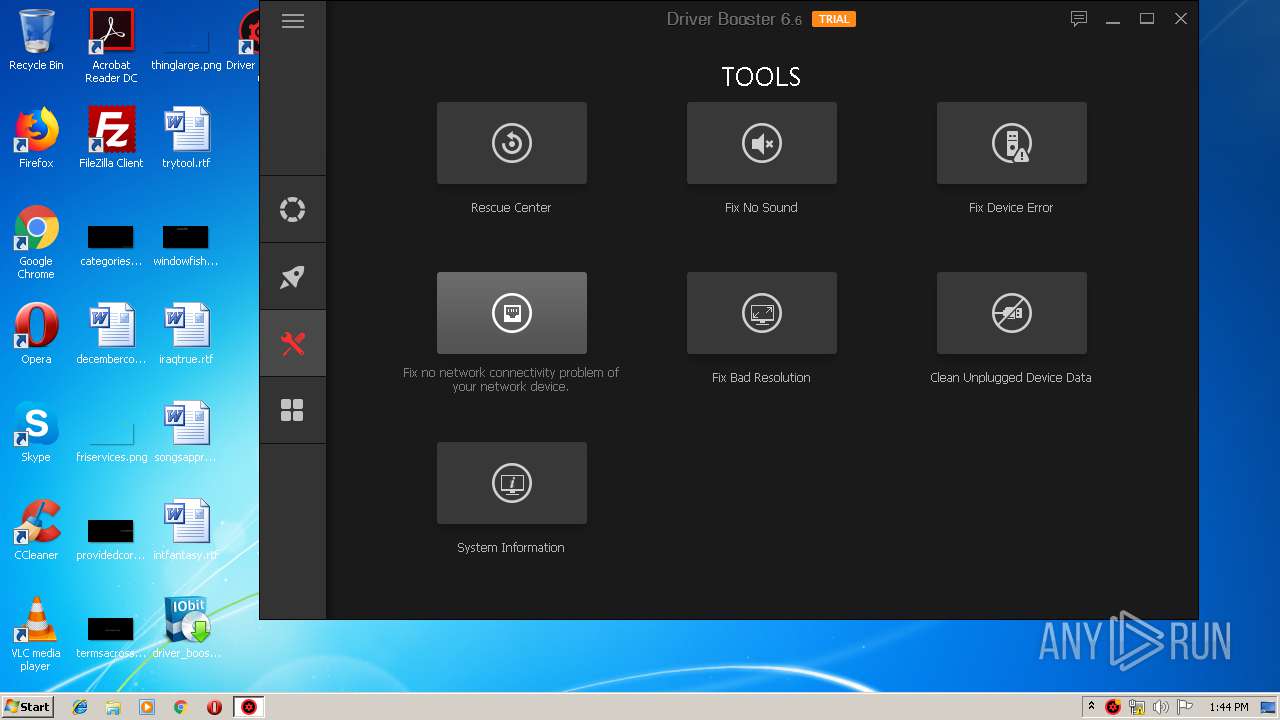Select the Google Chrome desktop shortcut
Screen dimensions: 1280x720
click(x=36, y=243)
